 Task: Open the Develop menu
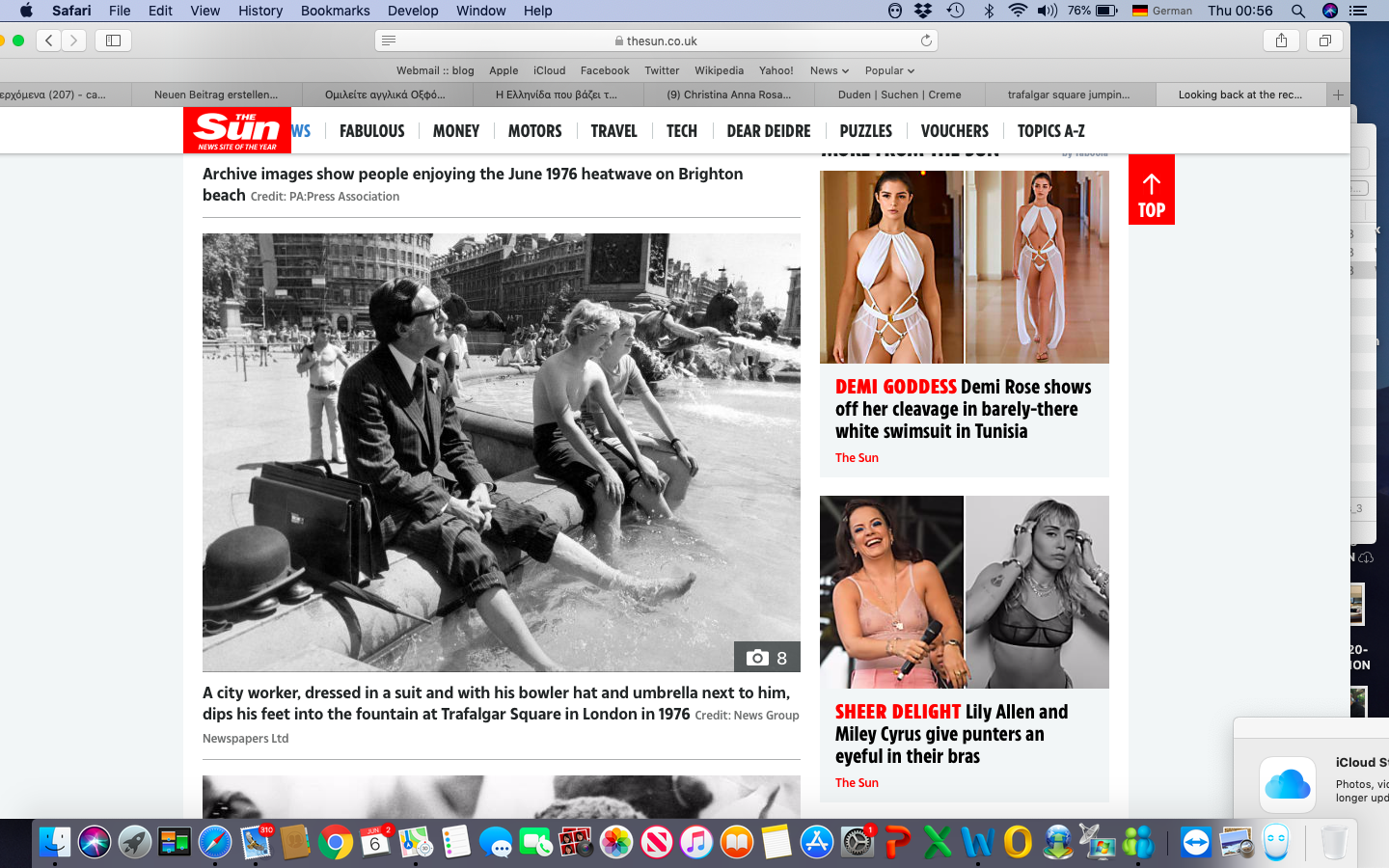[413, 11]
